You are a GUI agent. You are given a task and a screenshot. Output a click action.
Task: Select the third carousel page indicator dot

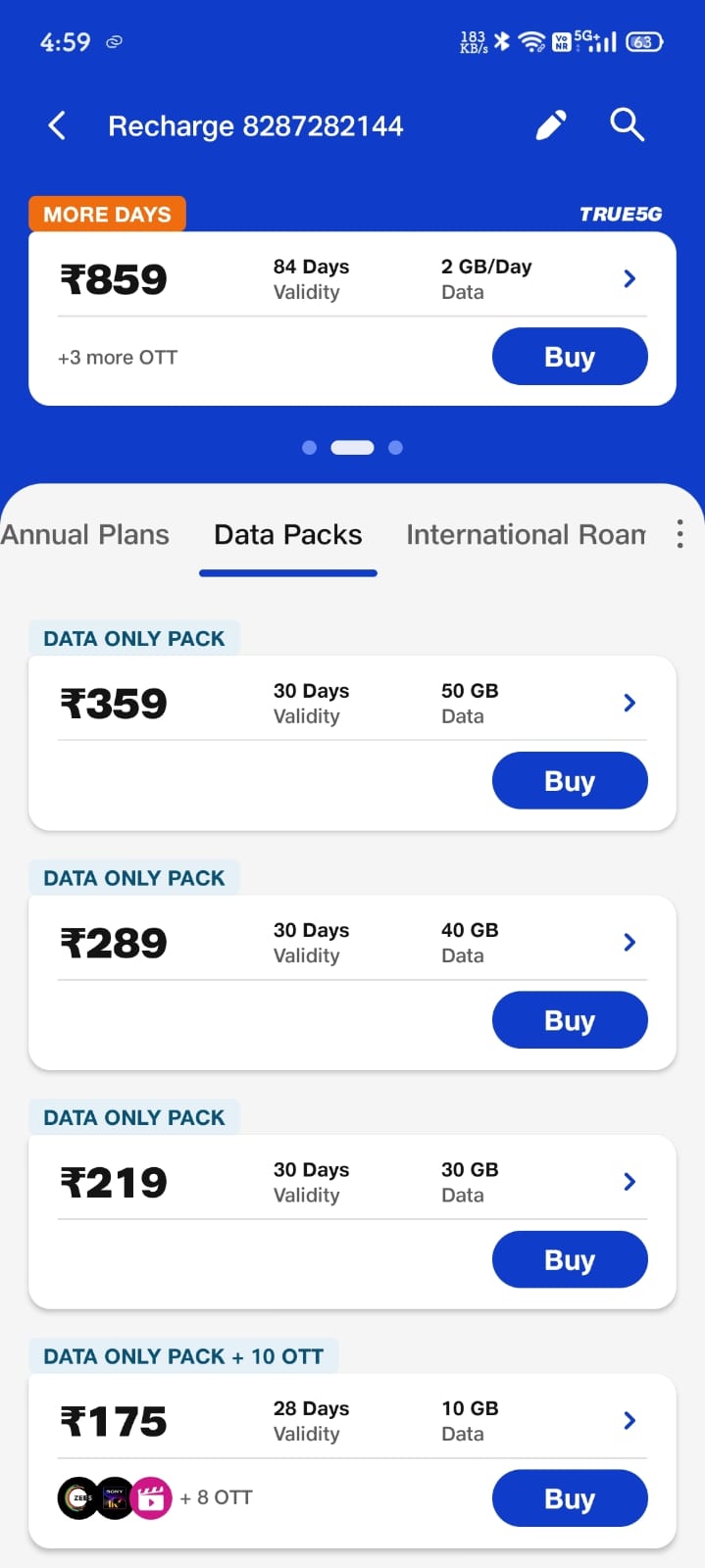tap(396, 447)
